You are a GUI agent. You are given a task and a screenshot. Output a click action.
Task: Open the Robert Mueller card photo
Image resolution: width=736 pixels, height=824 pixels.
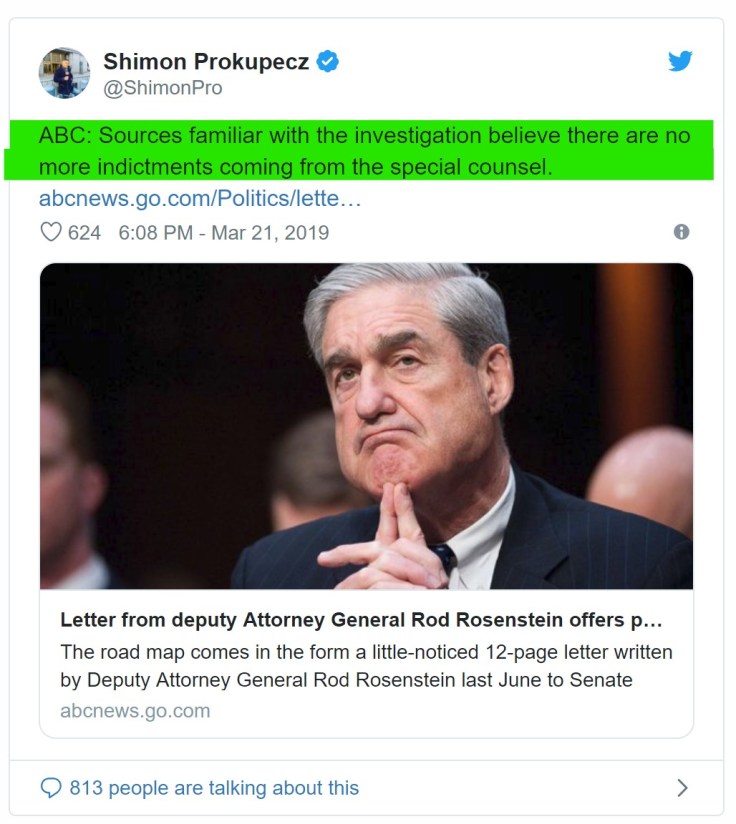pos(366,426)
